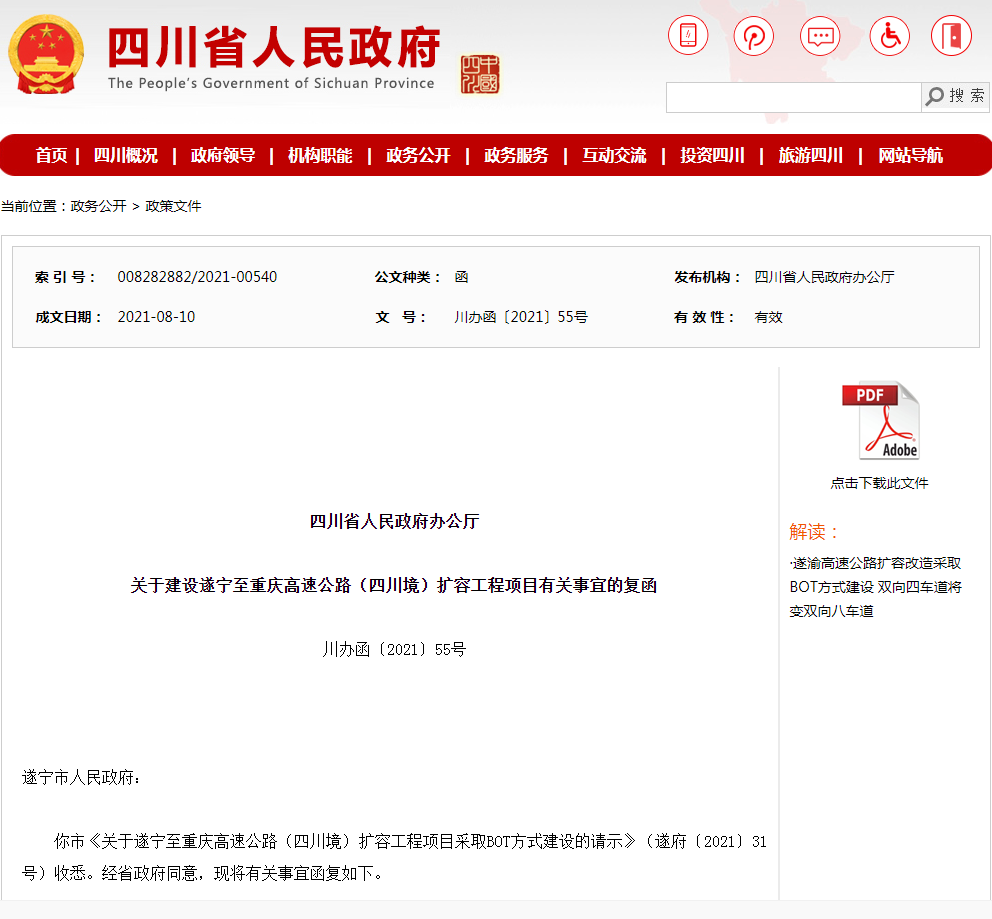
Task: Click the 政策文件 breadcrumb link
Action: [x=174, y=206]
